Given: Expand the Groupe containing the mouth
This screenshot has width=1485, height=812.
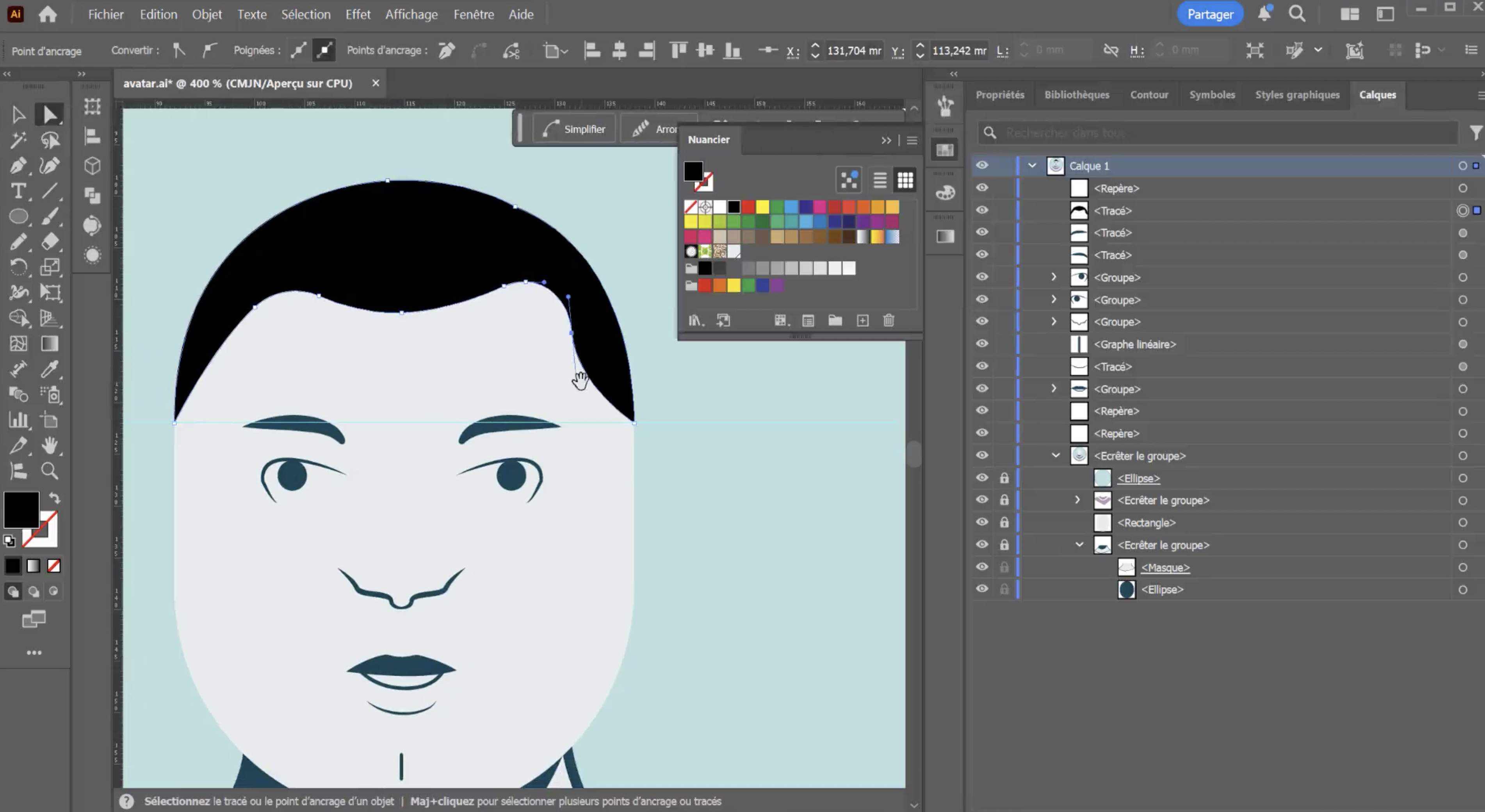Looking at the screenshot, I should pyautogui.click(x=1053, y=388).
